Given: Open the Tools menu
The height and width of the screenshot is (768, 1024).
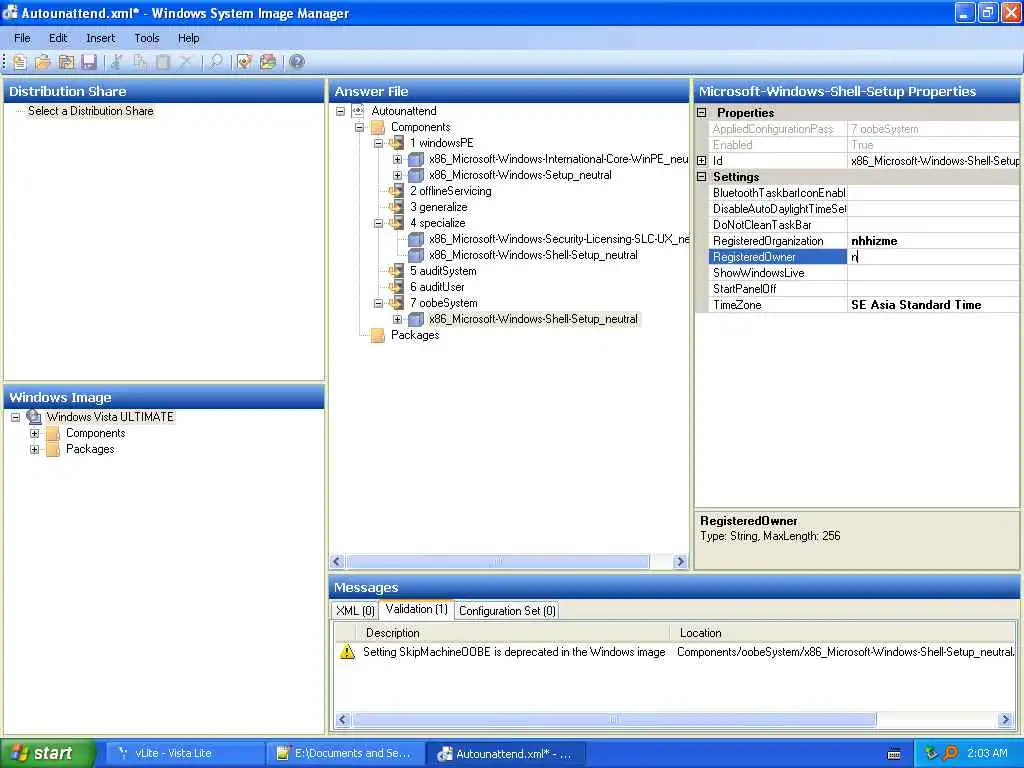Looking at the screenshot, I should coord(147,38).
